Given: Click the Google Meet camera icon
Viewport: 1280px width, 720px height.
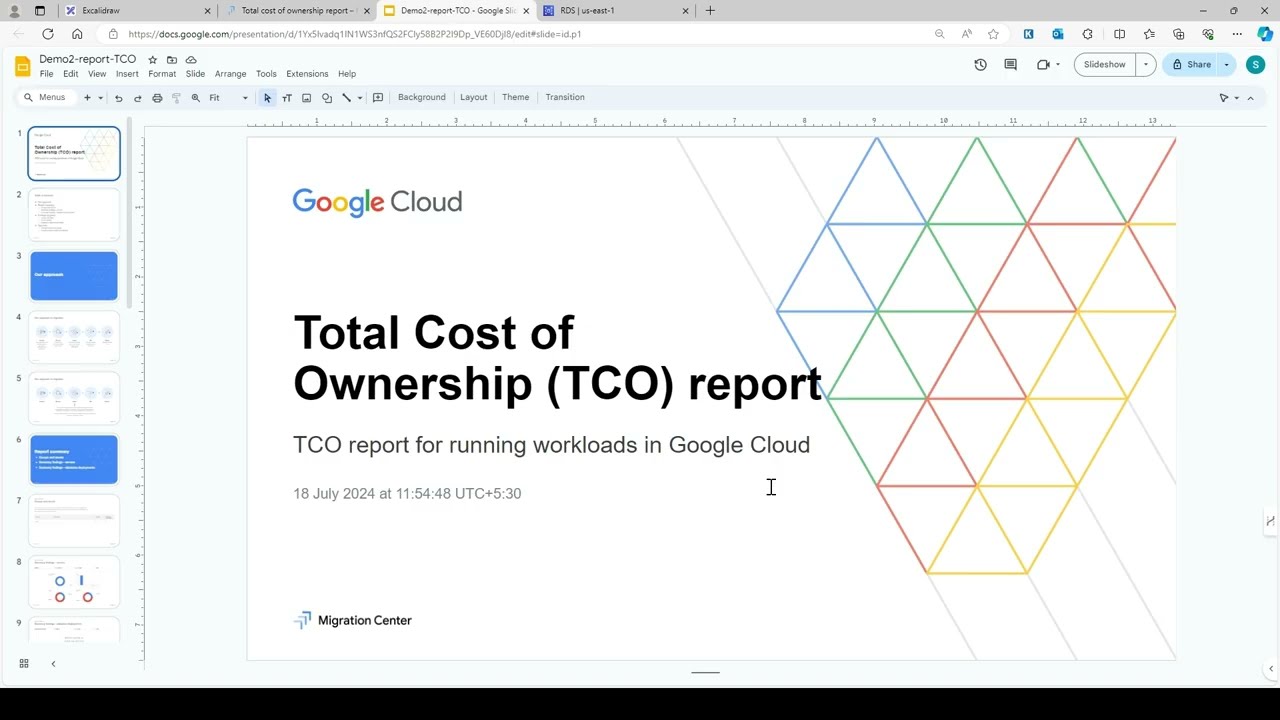Looking at the screenshot, I should [1043, 64].
